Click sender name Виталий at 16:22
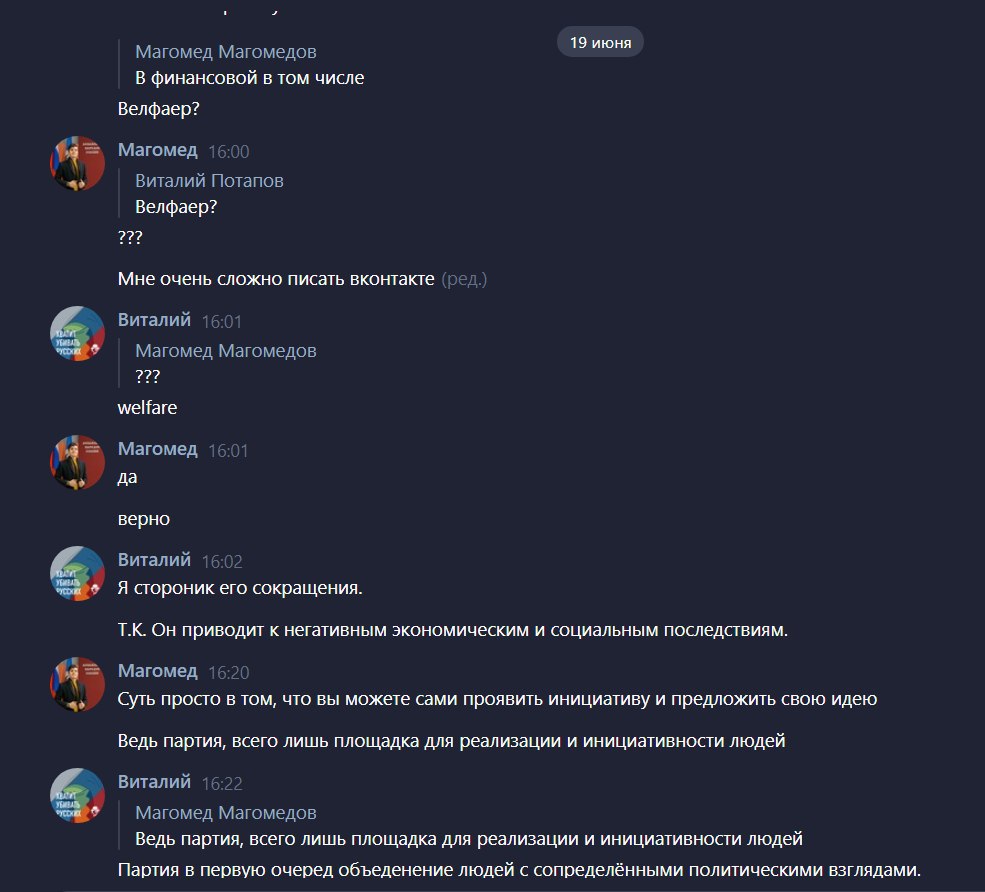 coord(155,782)
